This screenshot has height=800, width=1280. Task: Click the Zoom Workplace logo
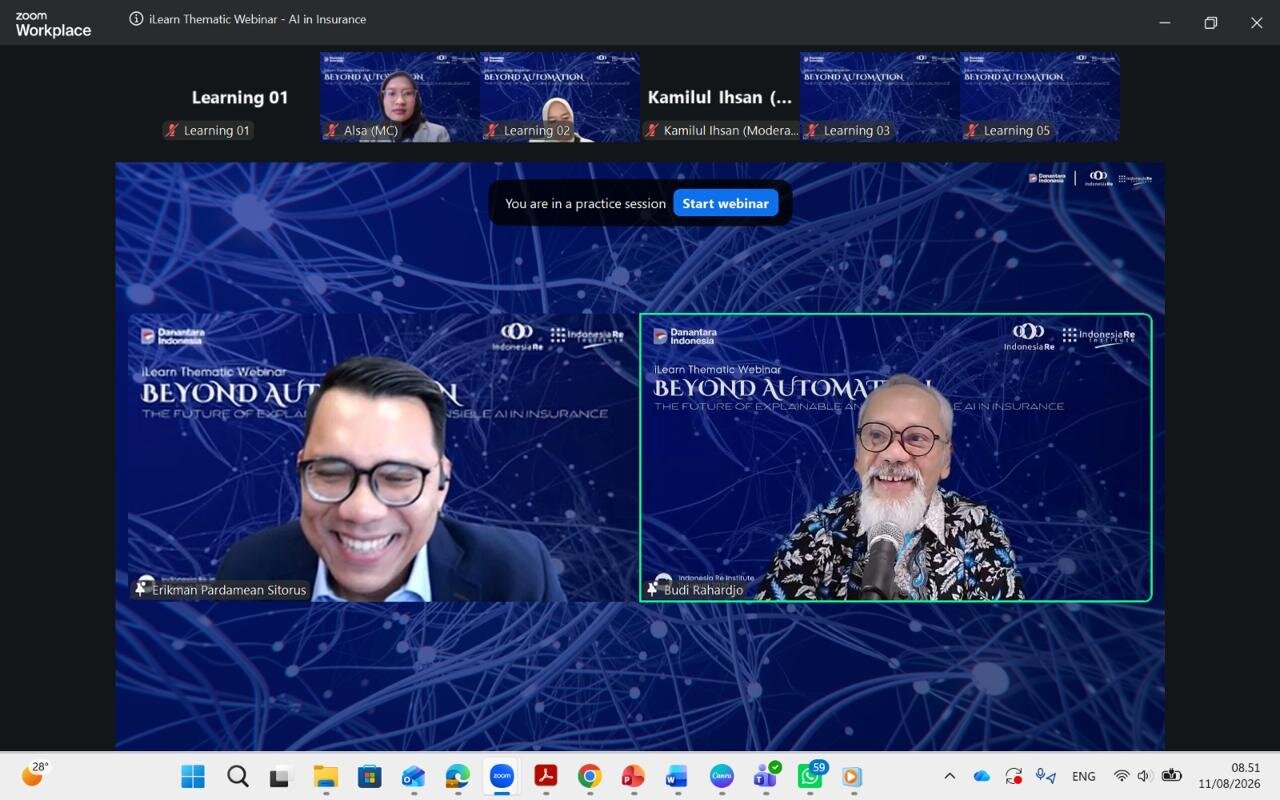(53, 25)
